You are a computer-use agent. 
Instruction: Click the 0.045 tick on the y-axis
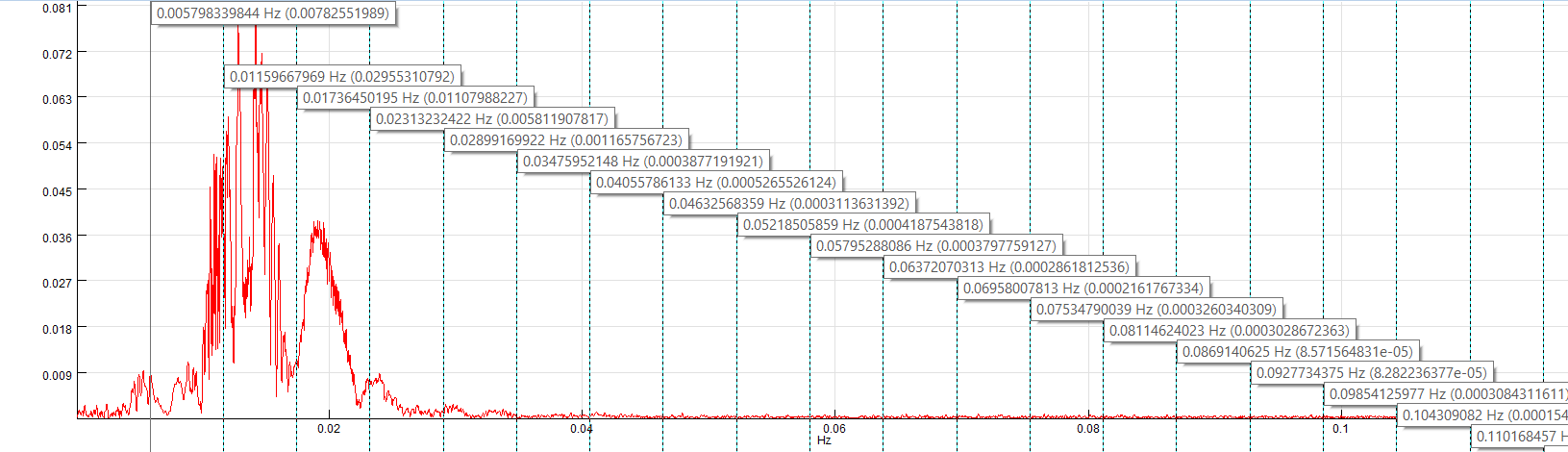(57, 191)
